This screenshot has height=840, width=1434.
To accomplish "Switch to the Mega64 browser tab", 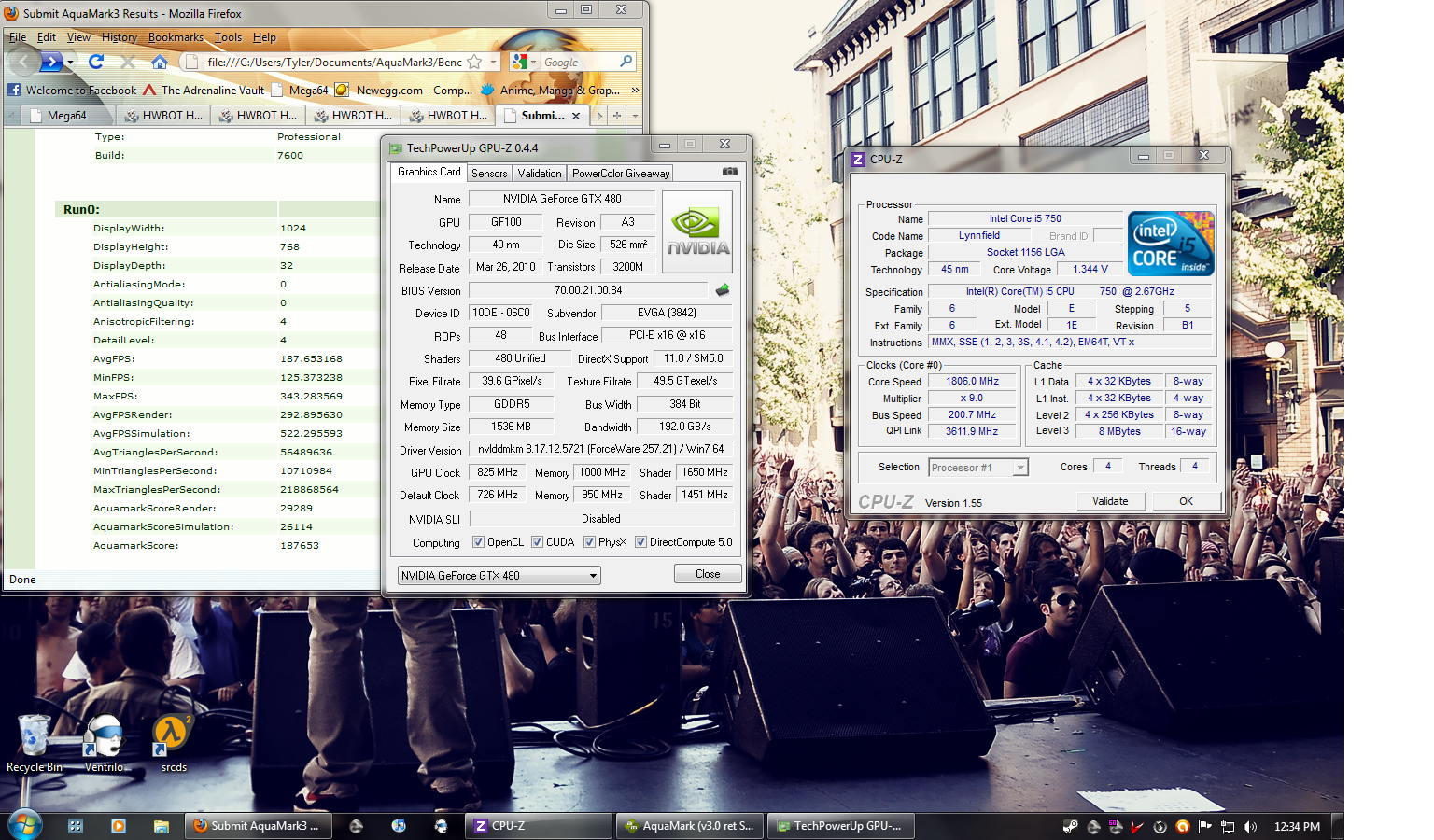I will 68,116.
